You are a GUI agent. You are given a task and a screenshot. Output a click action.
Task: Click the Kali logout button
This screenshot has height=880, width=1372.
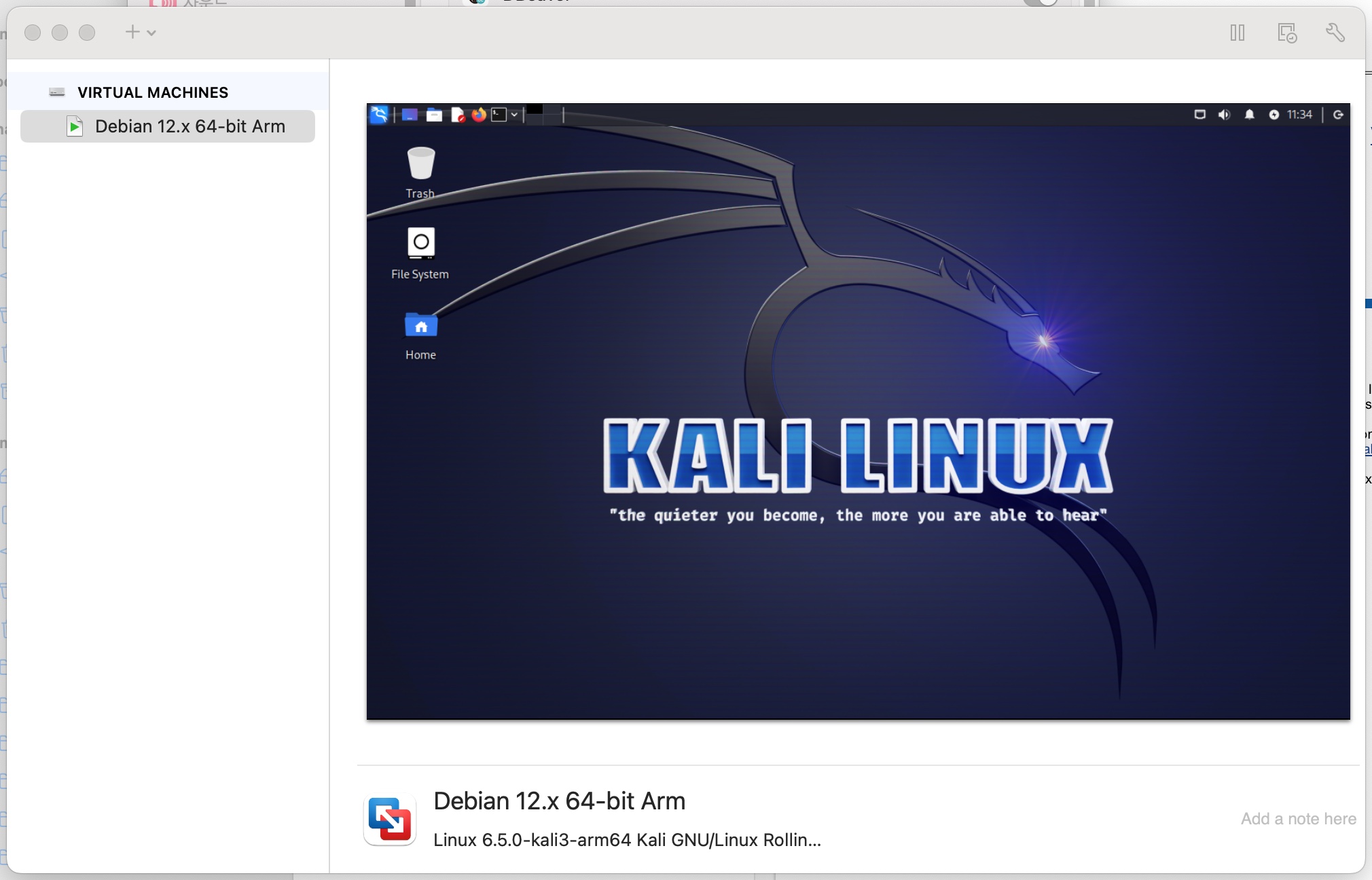click(1338, 115)
